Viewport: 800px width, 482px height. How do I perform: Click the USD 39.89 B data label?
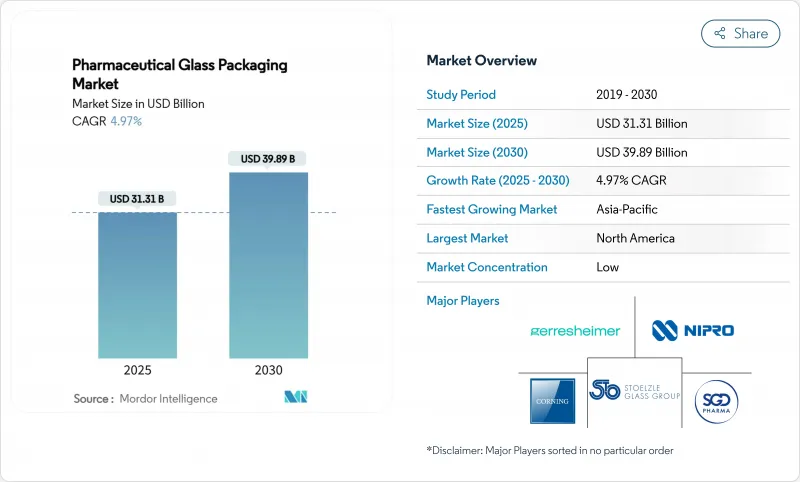point(267,158)
